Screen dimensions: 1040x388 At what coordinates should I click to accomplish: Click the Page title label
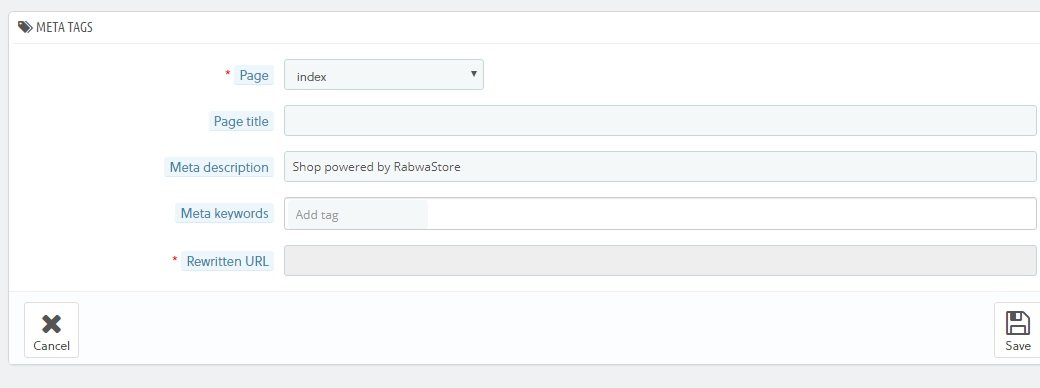(x=241, y=121)
